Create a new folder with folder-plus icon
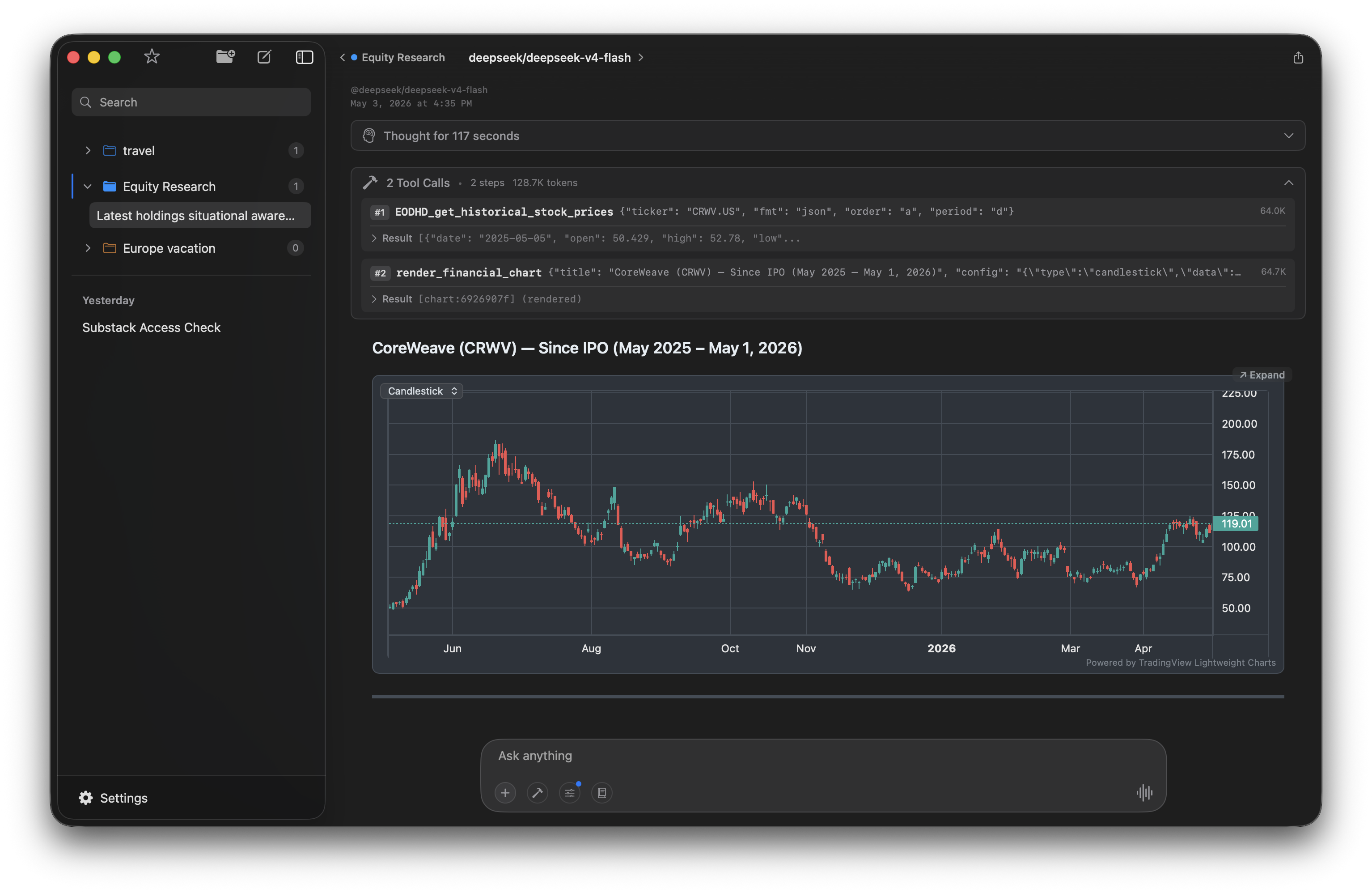 [x=225, y=56]
